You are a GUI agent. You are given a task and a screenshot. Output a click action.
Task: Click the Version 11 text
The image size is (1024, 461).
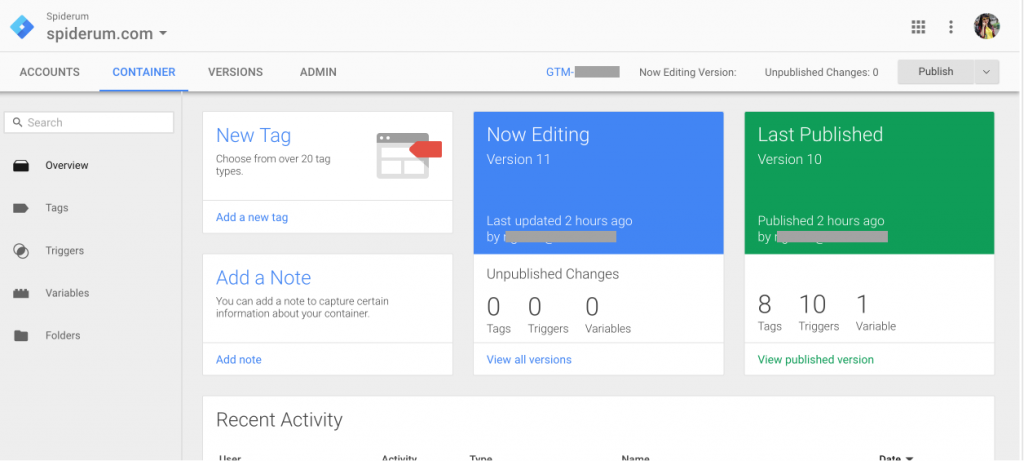519,159
